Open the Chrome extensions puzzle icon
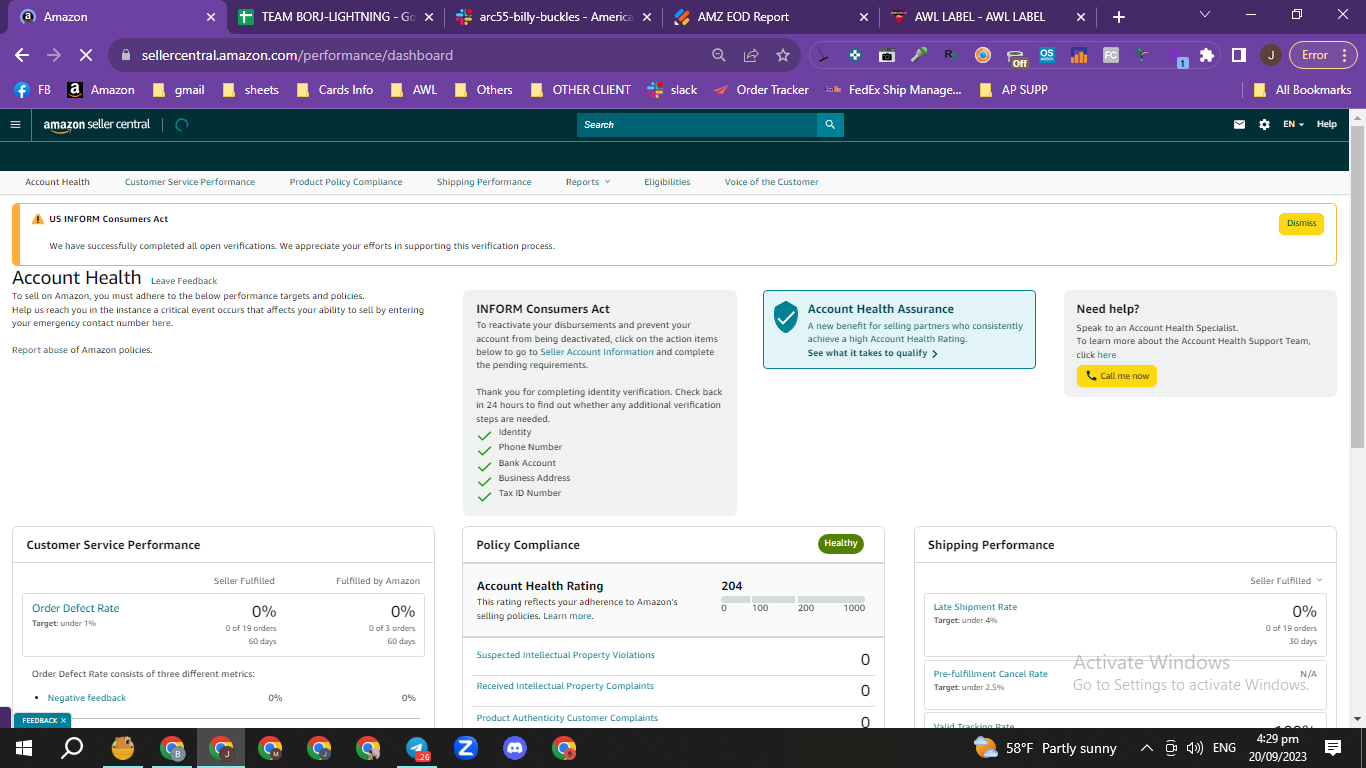Image resolution: width=1366 pixels, height=768 pixels. point(1207,55)
